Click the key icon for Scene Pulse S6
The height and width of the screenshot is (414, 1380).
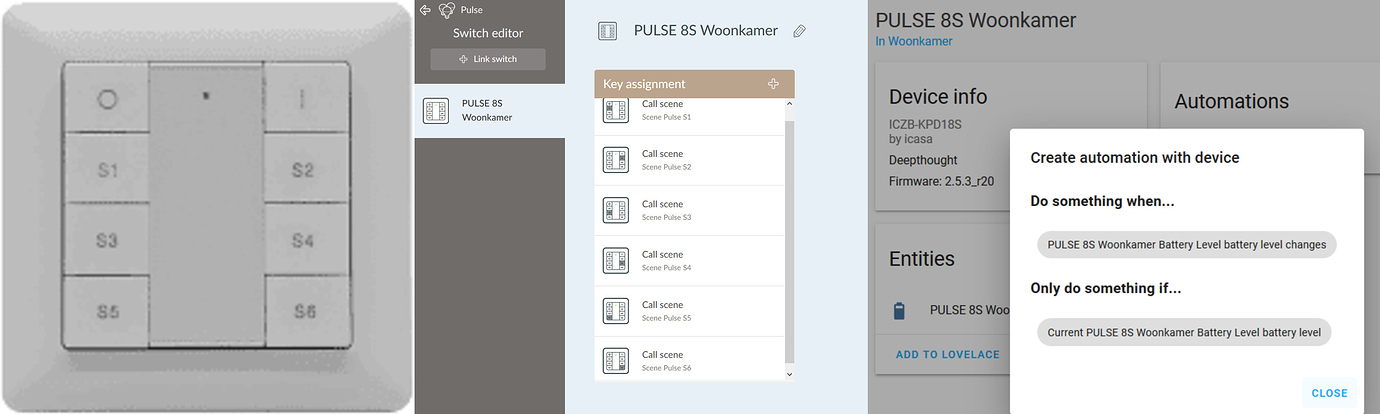point(616,360)
